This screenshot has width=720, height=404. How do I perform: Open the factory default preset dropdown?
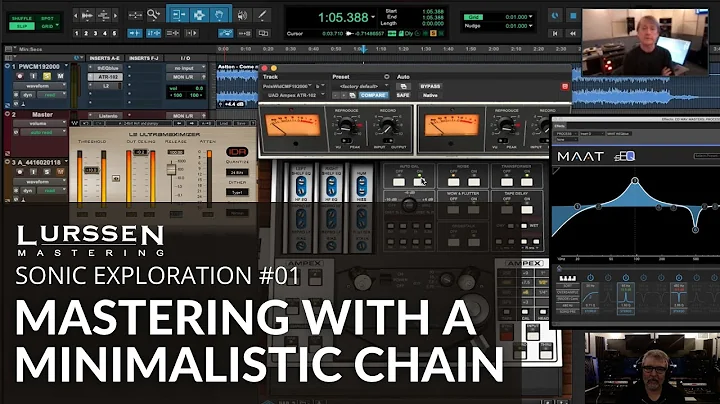[x=361, y=86]
